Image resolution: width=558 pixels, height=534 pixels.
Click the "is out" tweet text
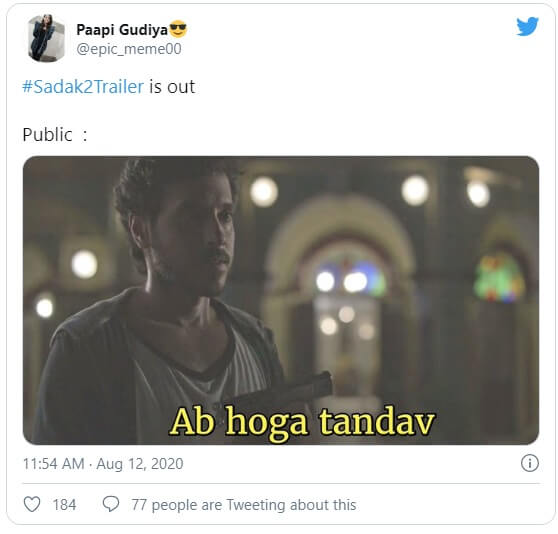[x=172, y=87]
